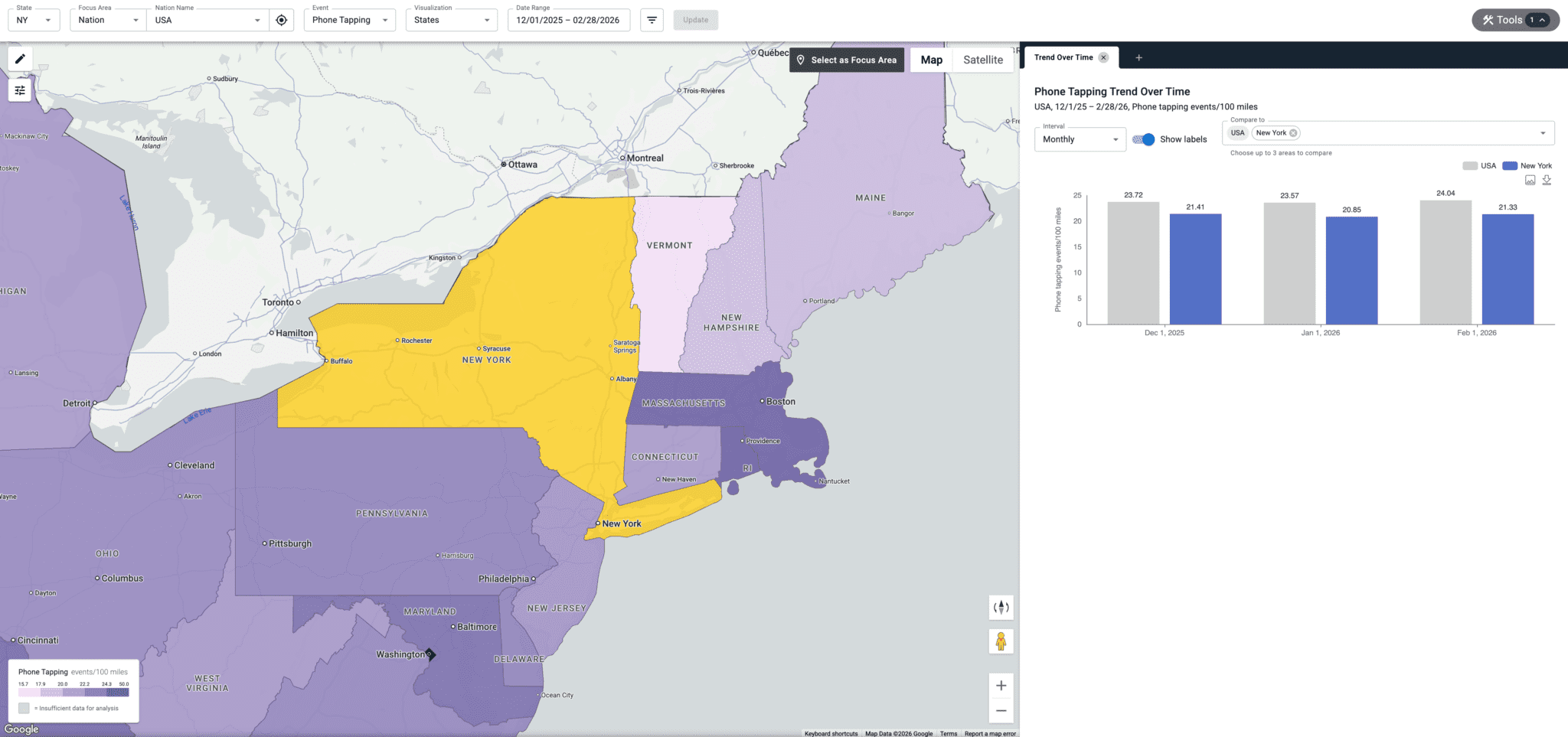Open map layer settings sliders icon
The height and width of the screenshot is (737, 1568).
coord(20,90)
